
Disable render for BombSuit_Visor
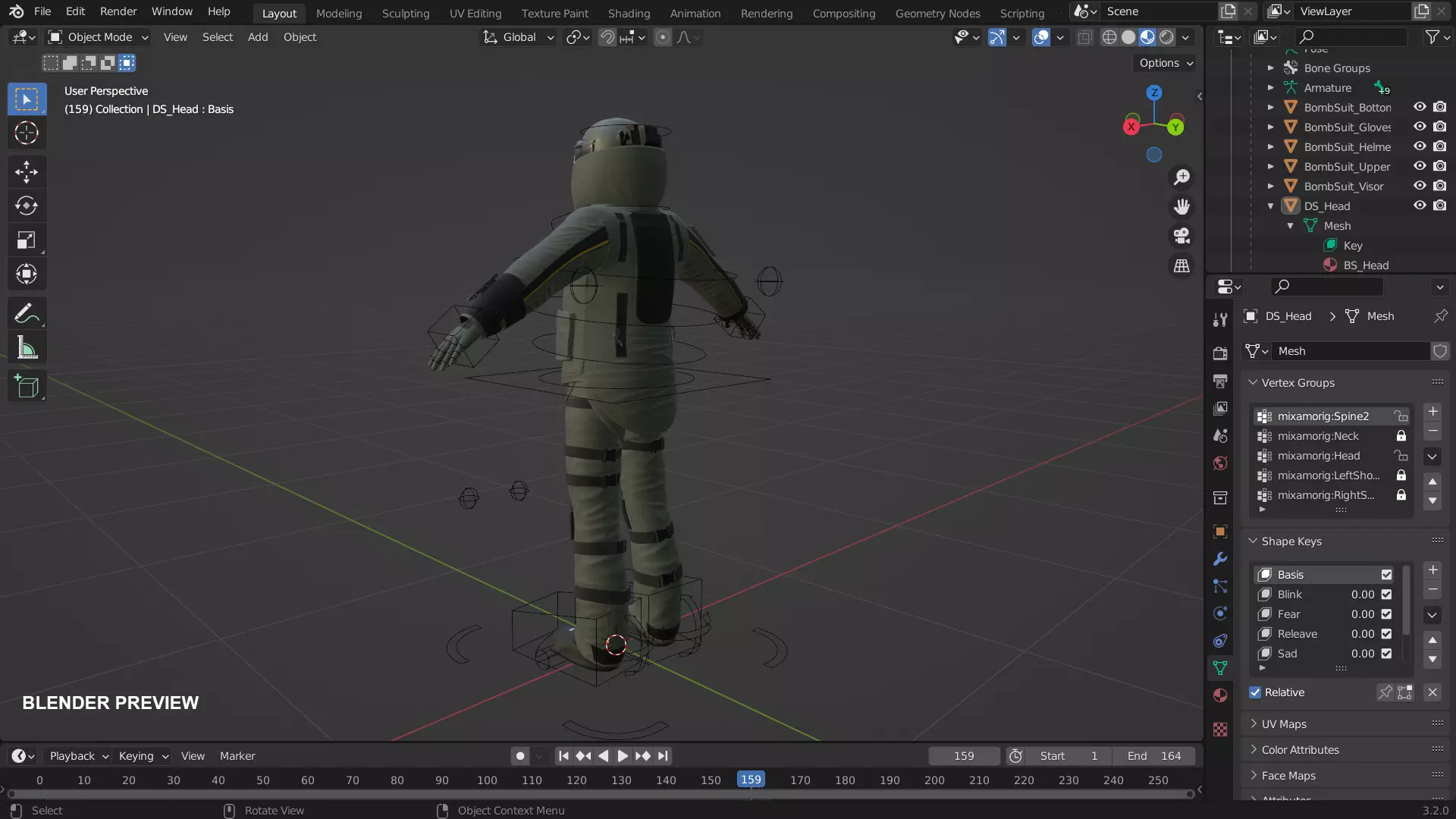coord(1440,186)
